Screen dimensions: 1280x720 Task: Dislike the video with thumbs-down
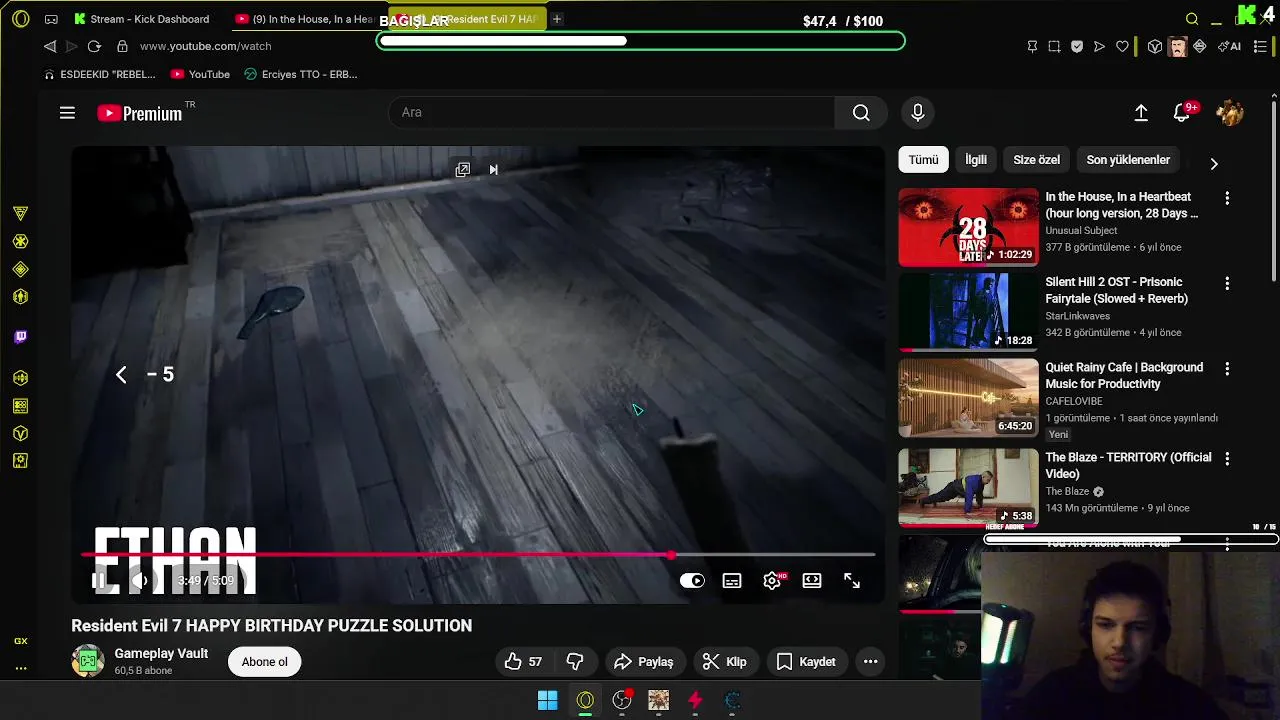[x=575, y=662]
